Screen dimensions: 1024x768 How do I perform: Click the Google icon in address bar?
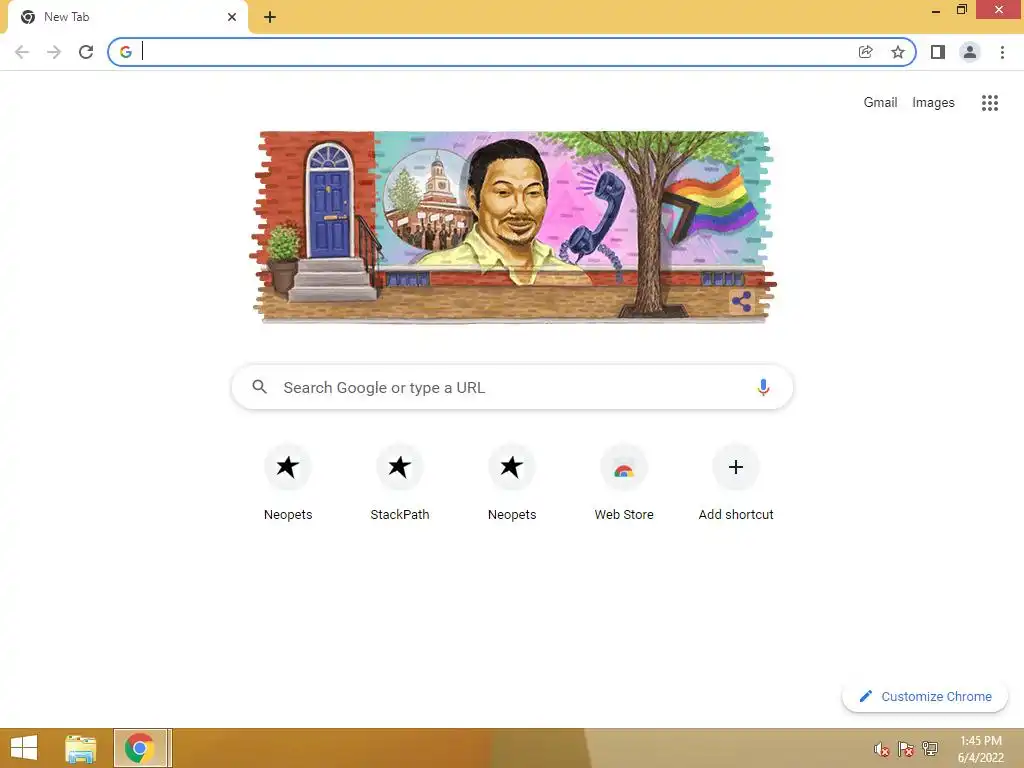coord(126,52)
